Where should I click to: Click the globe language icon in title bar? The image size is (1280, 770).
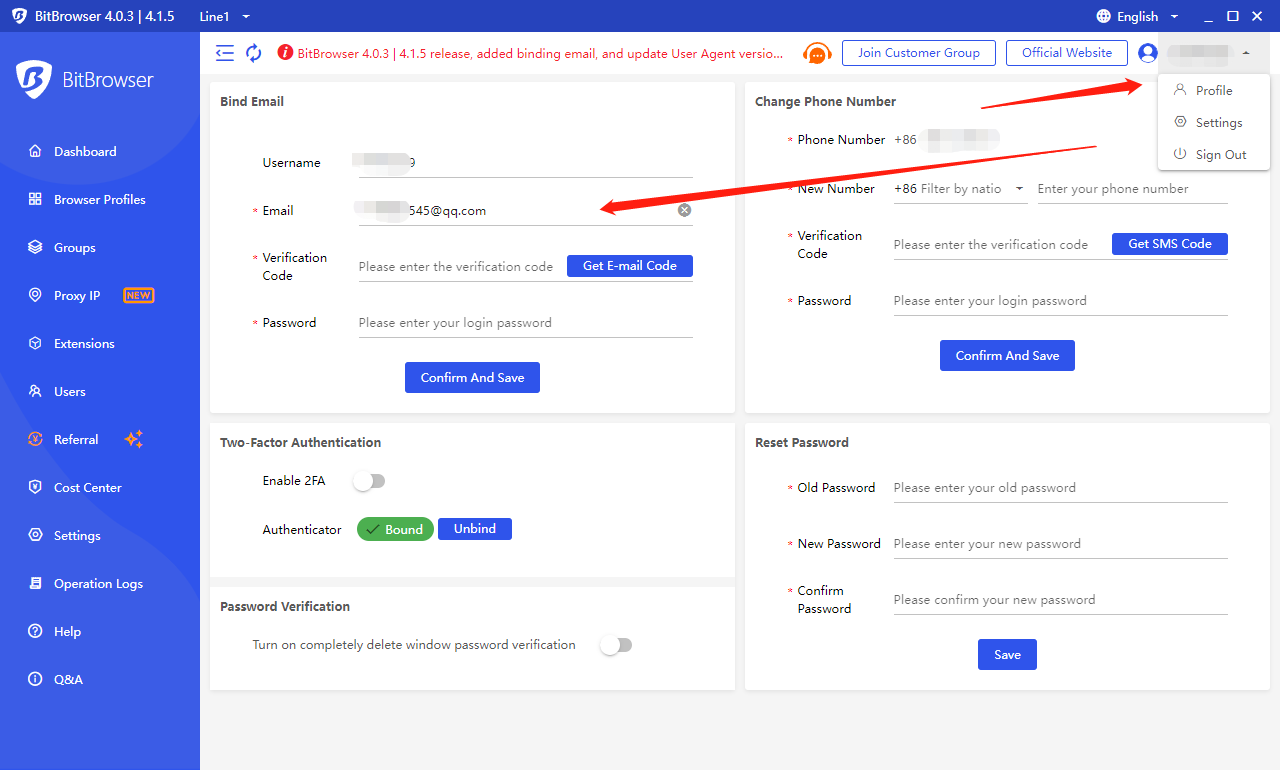pos(1104,16)
